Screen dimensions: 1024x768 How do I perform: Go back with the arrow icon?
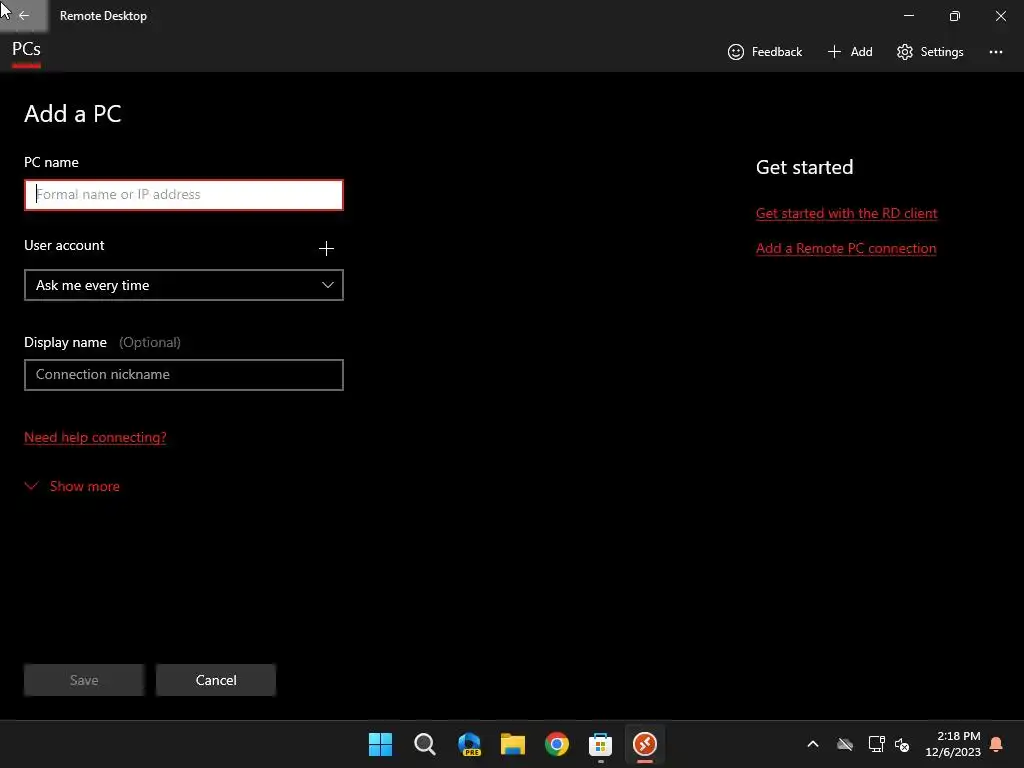[24, 16]
